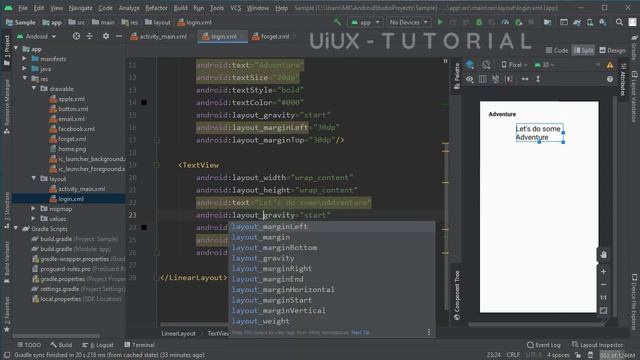Click orientation for preview icon
This screenshot has height=360, width=640.
point(486,64)
